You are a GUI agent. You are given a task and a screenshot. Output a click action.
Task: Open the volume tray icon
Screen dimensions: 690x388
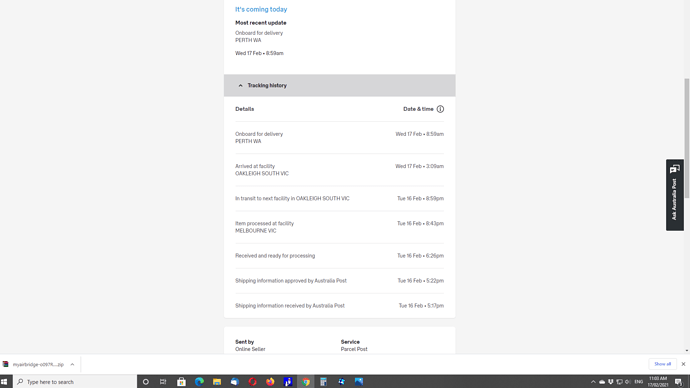[628, 382]
